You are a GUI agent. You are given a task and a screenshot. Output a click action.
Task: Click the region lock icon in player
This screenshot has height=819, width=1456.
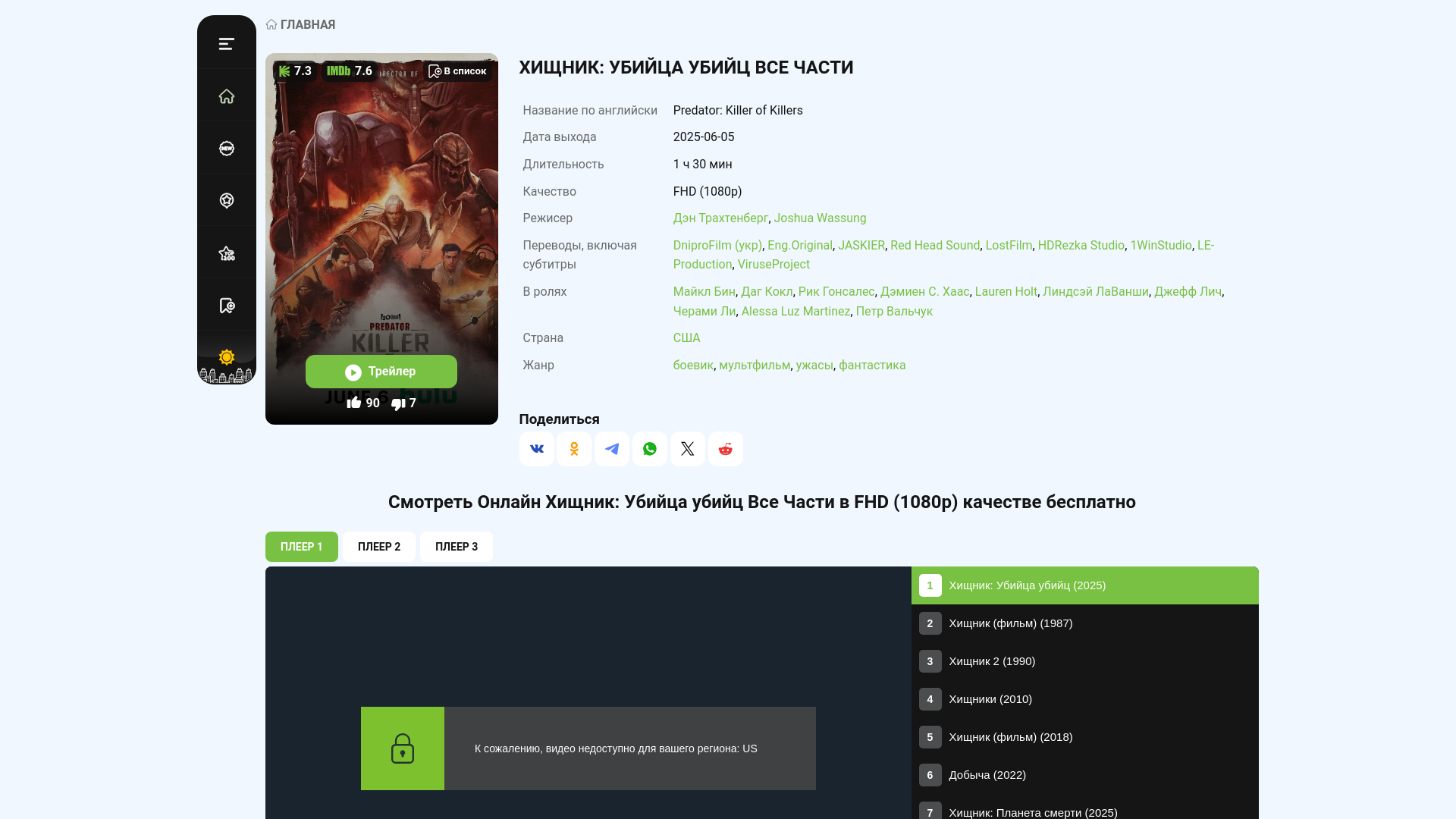coord(403,748)
